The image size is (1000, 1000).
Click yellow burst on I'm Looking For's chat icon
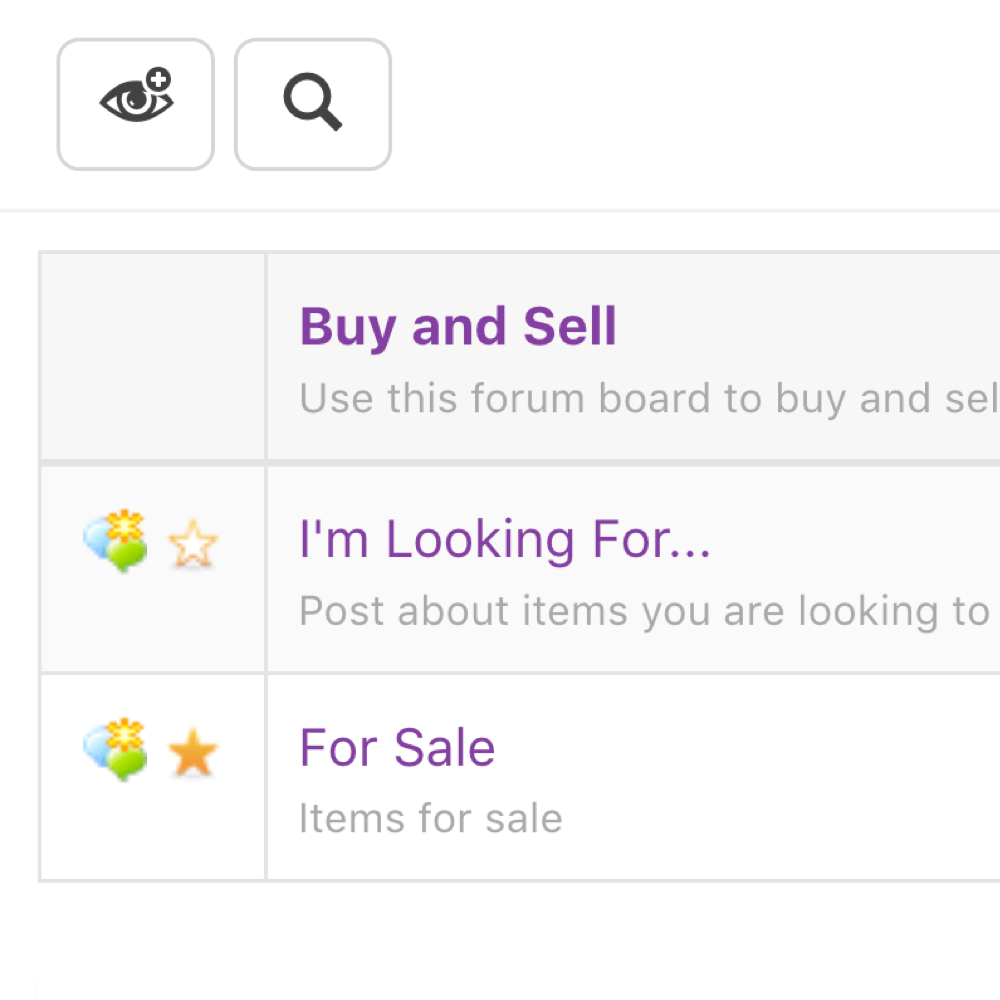(x=126, y=525)
